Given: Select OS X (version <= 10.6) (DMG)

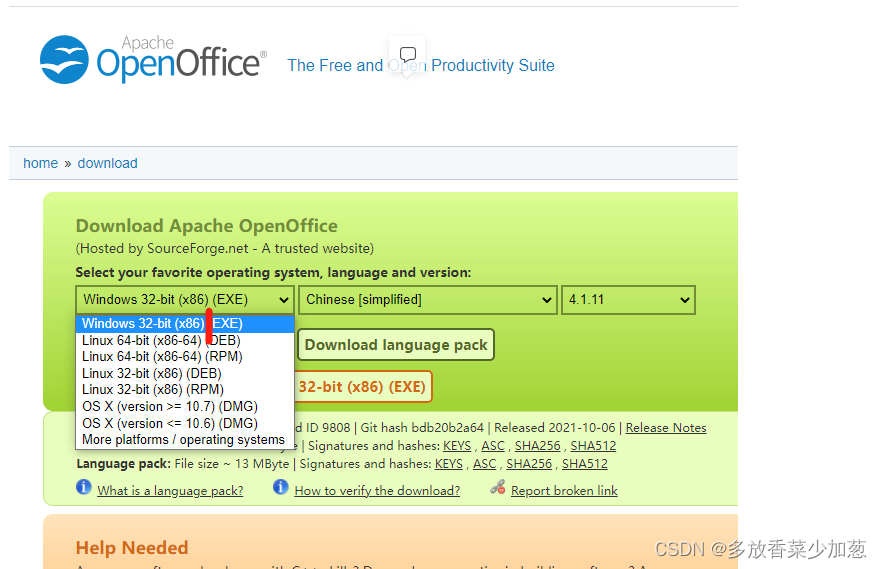Looking at the screenshot, I should tap(185, 423).
